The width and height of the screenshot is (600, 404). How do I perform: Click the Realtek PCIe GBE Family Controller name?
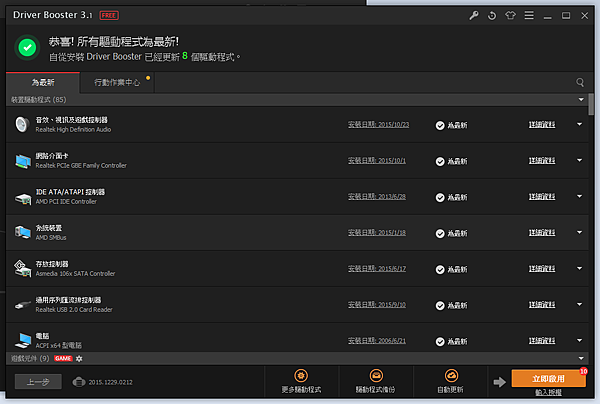81,166
